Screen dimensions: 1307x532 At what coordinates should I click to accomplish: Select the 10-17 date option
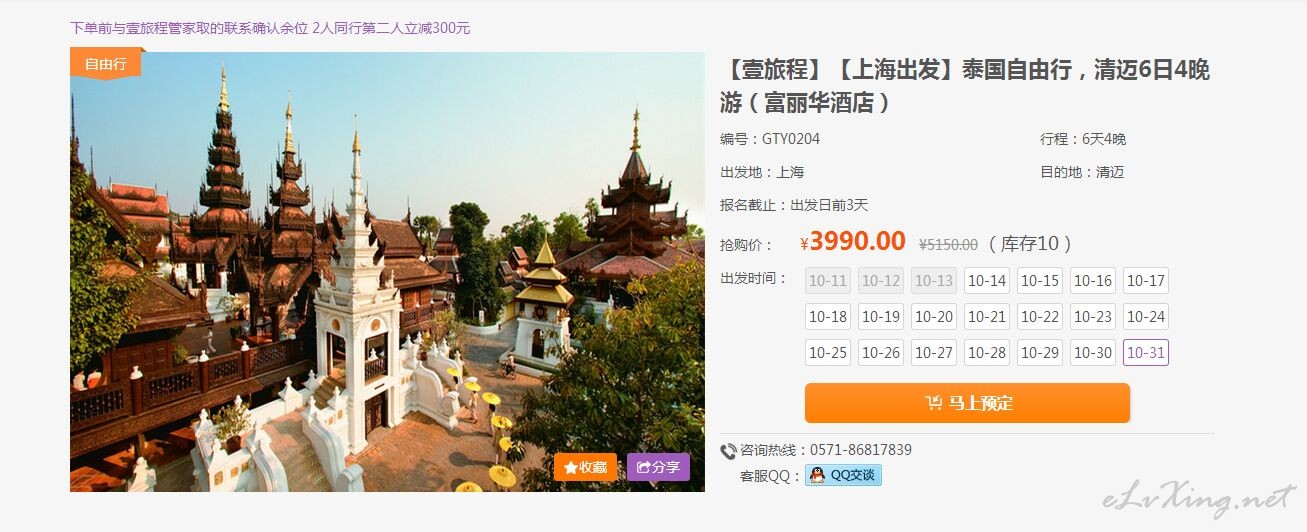click(x=1146, y=281)
